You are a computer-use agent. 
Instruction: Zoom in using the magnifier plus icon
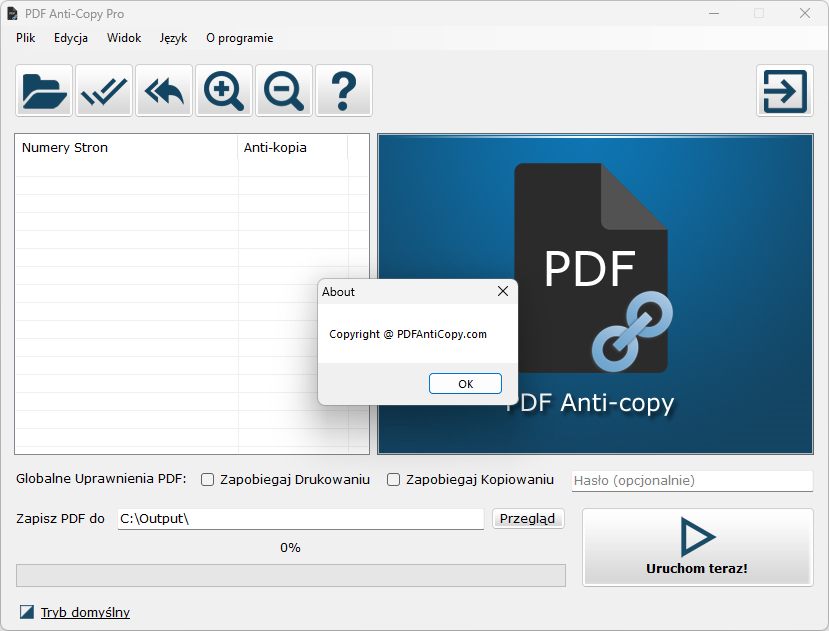pos(224,90)
